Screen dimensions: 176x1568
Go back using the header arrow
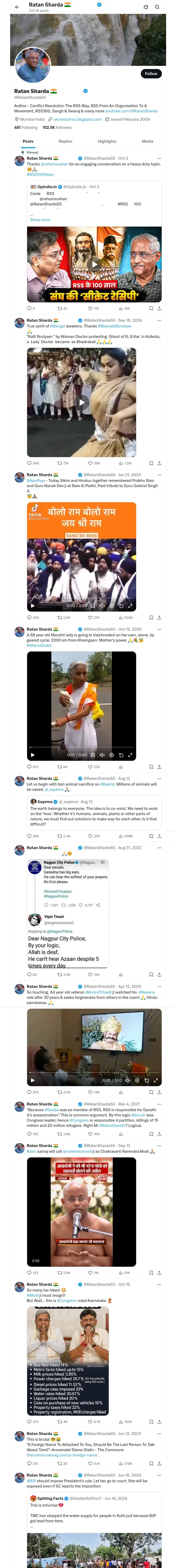click(17, 7)
